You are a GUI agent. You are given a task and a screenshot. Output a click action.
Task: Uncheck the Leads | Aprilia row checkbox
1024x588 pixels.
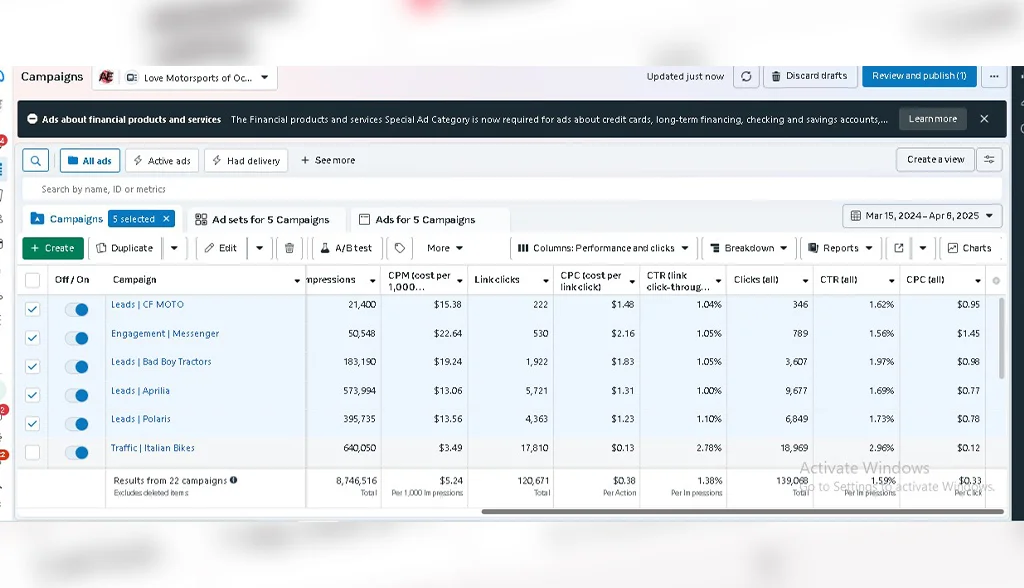tap(32, 395)
